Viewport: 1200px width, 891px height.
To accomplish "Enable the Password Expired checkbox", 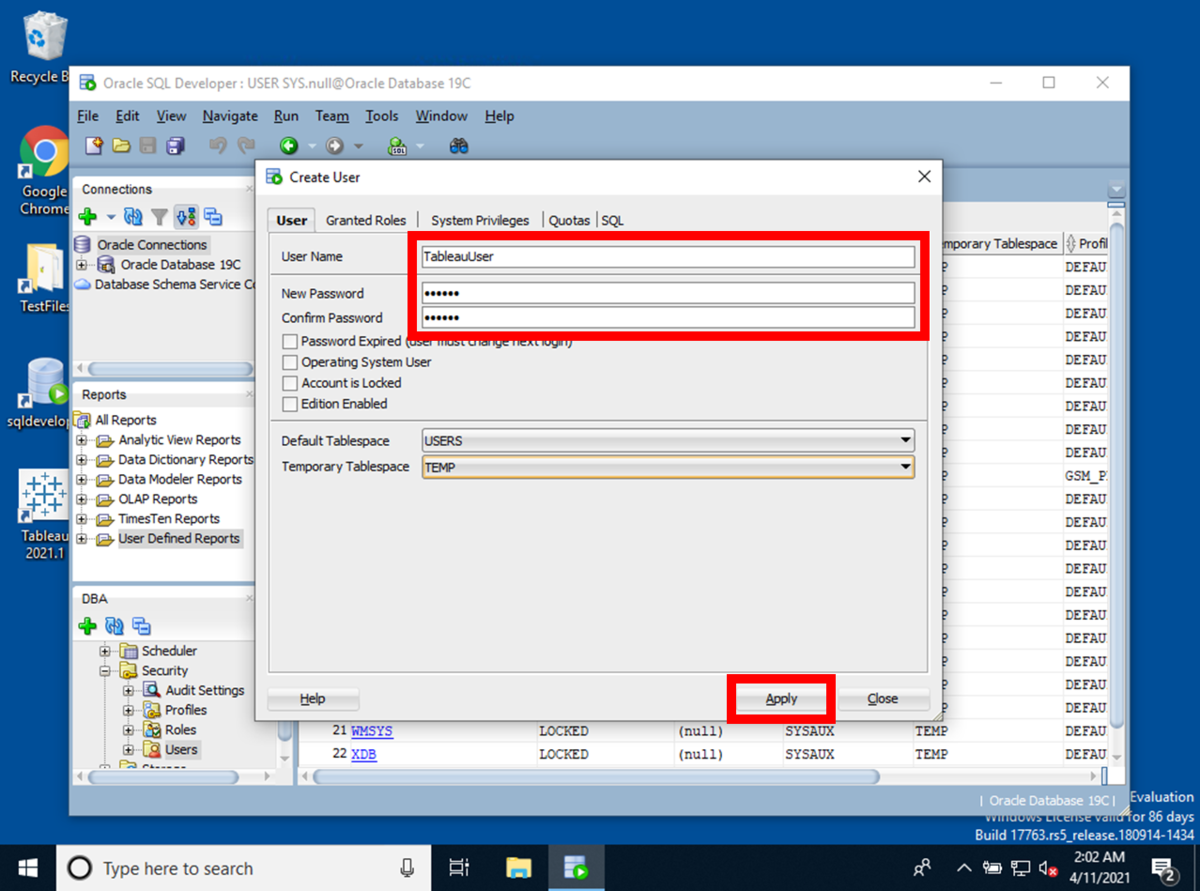I will [x=290, y=342].
